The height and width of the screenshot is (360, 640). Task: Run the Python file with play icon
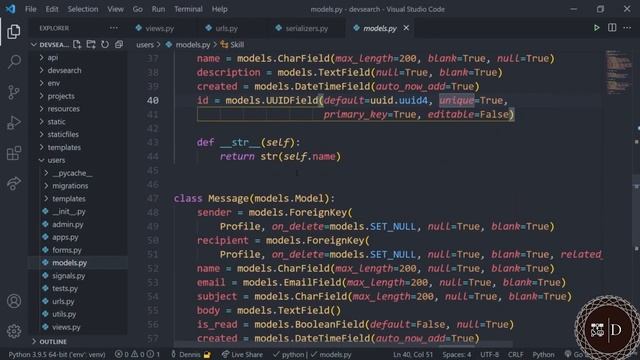[596, 28]
